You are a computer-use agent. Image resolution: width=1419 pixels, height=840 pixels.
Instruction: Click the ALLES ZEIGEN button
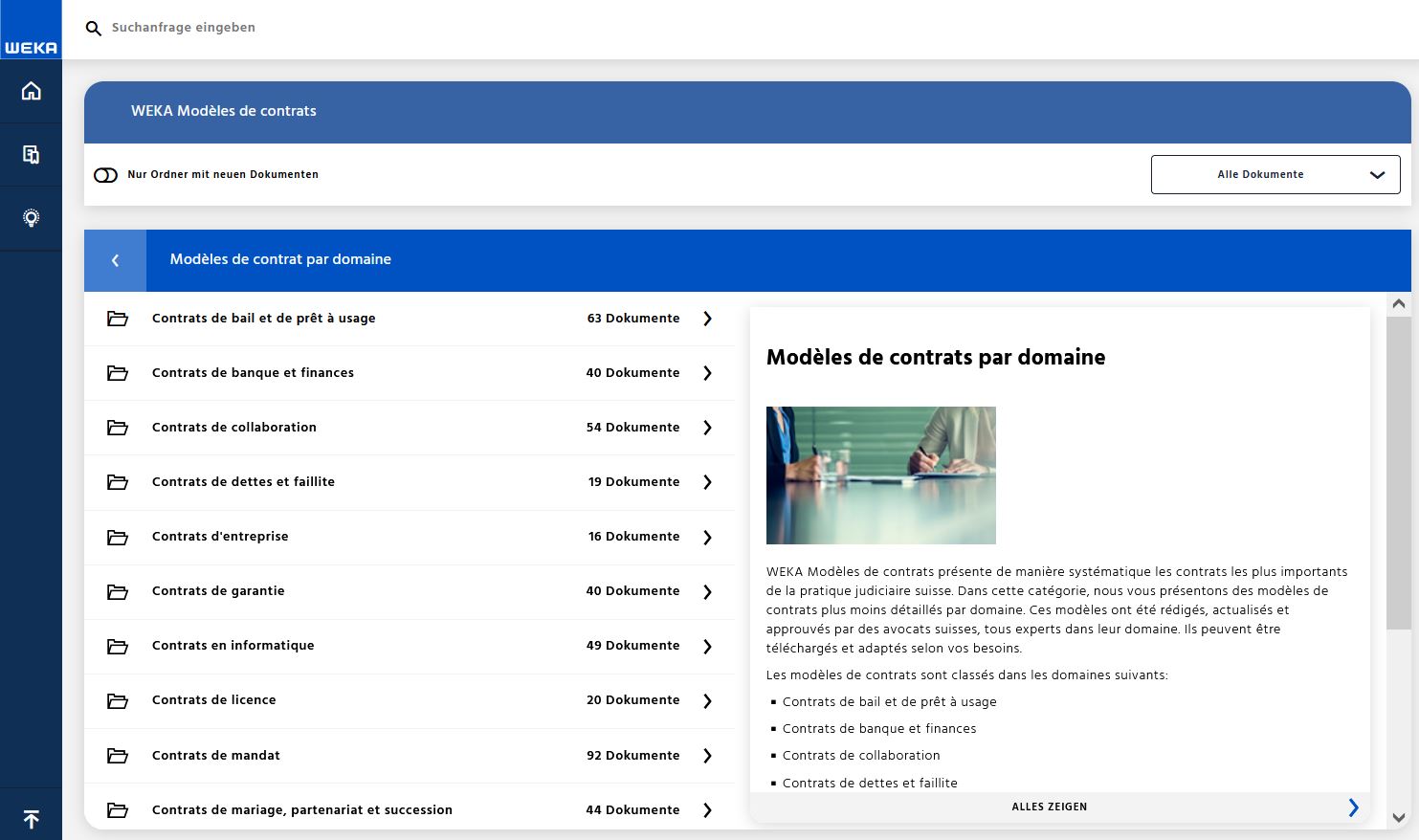tap(1050, 807)
